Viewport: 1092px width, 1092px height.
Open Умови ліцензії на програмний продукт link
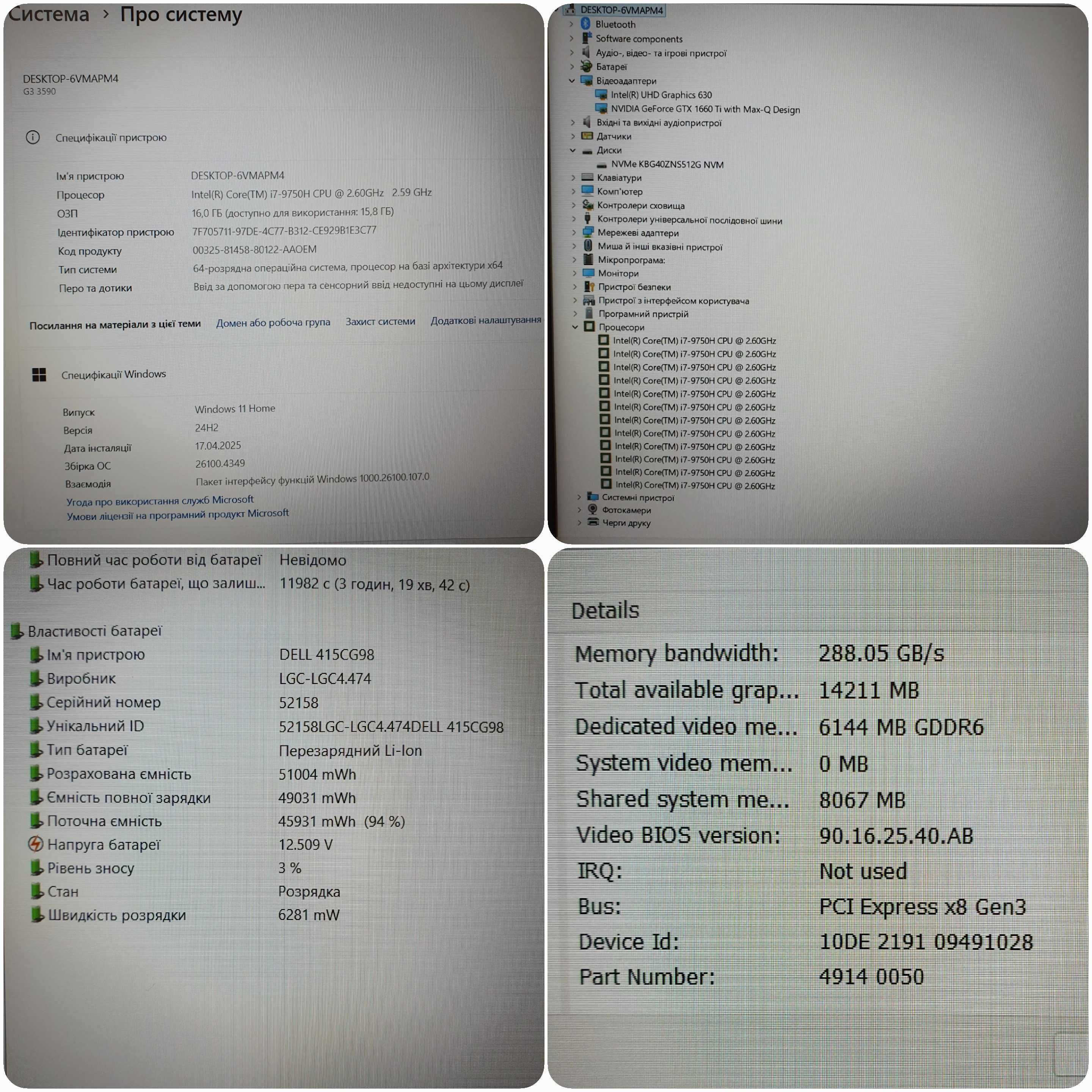[x=177, y=515]
